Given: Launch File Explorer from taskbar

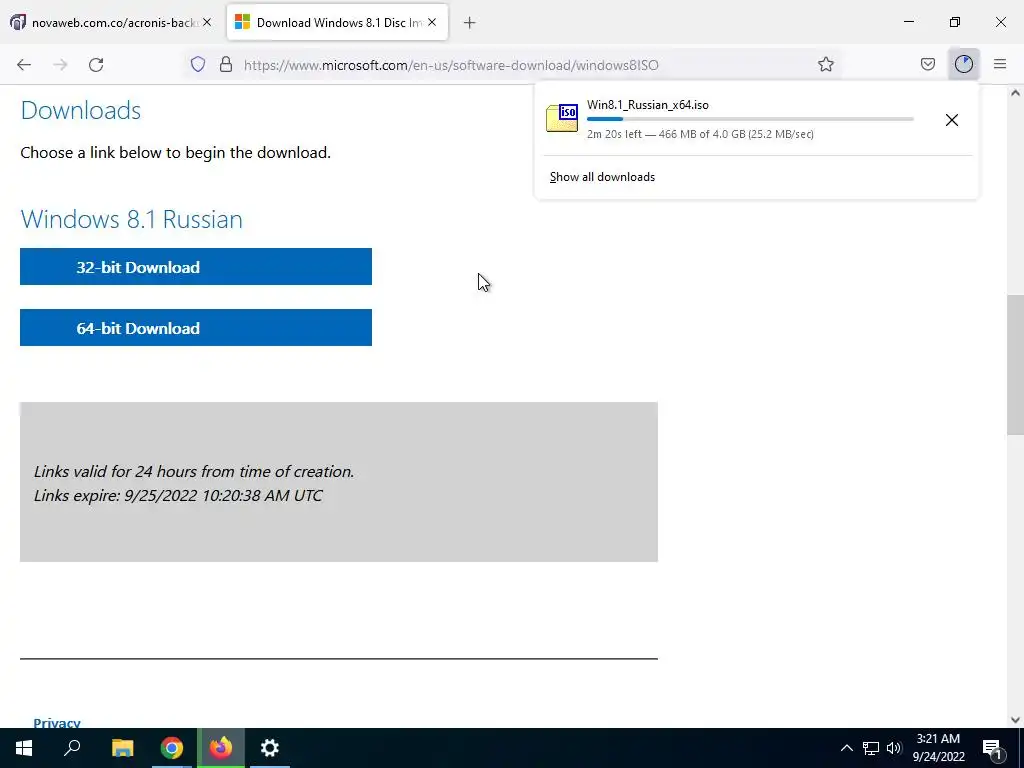Looking at the screenshot, I should 122,748.
